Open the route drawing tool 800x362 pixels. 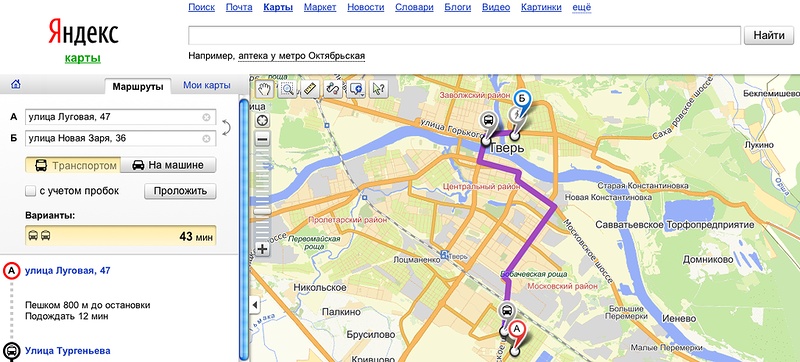tap(333, 89)
